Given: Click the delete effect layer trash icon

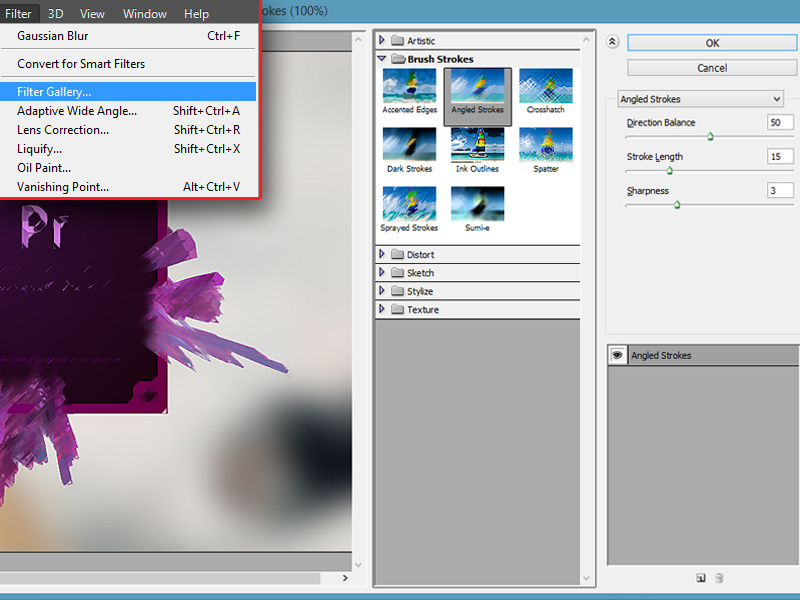Looking at the screenshot, I should click(x=719, y=578).
